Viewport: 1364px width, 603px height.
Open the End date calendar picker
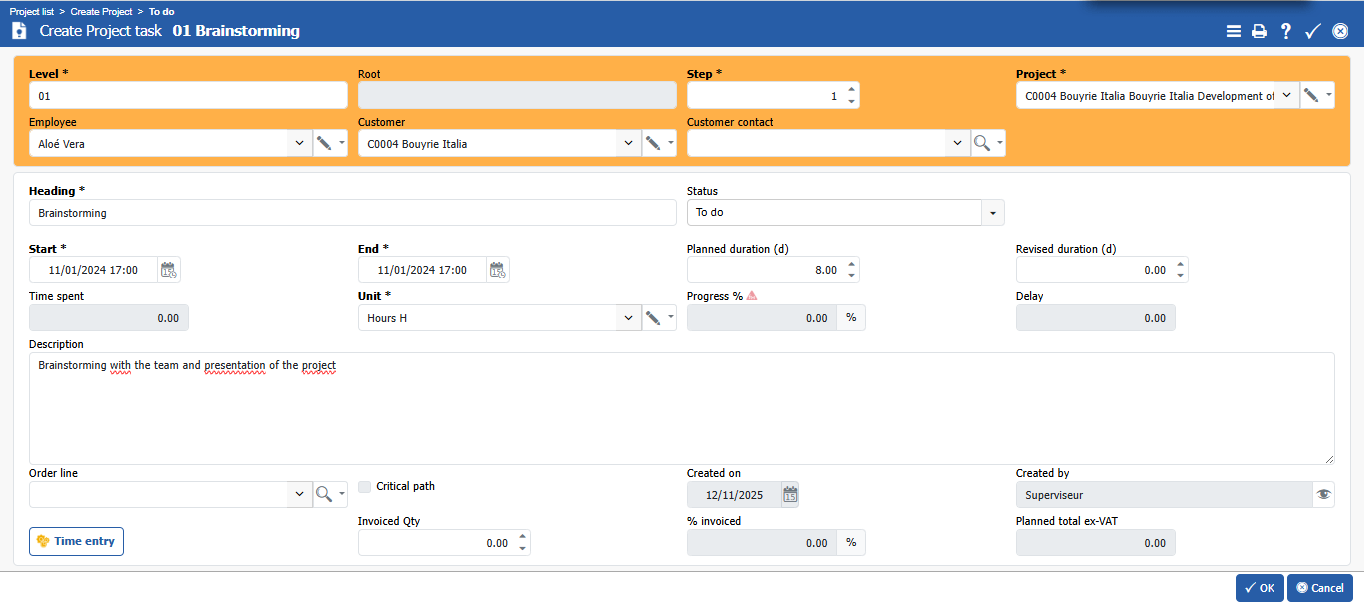pos(498,270)
